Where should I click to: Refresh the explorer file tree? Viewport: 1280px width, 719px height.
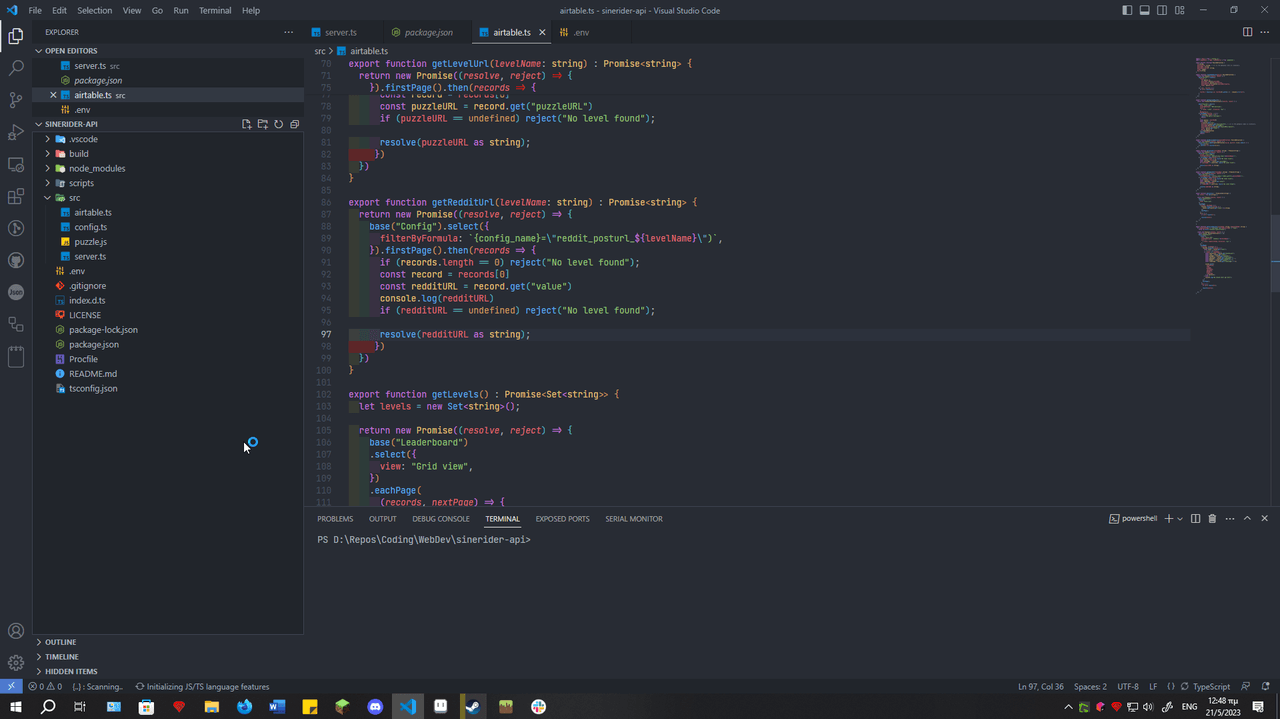pos(278,124)
